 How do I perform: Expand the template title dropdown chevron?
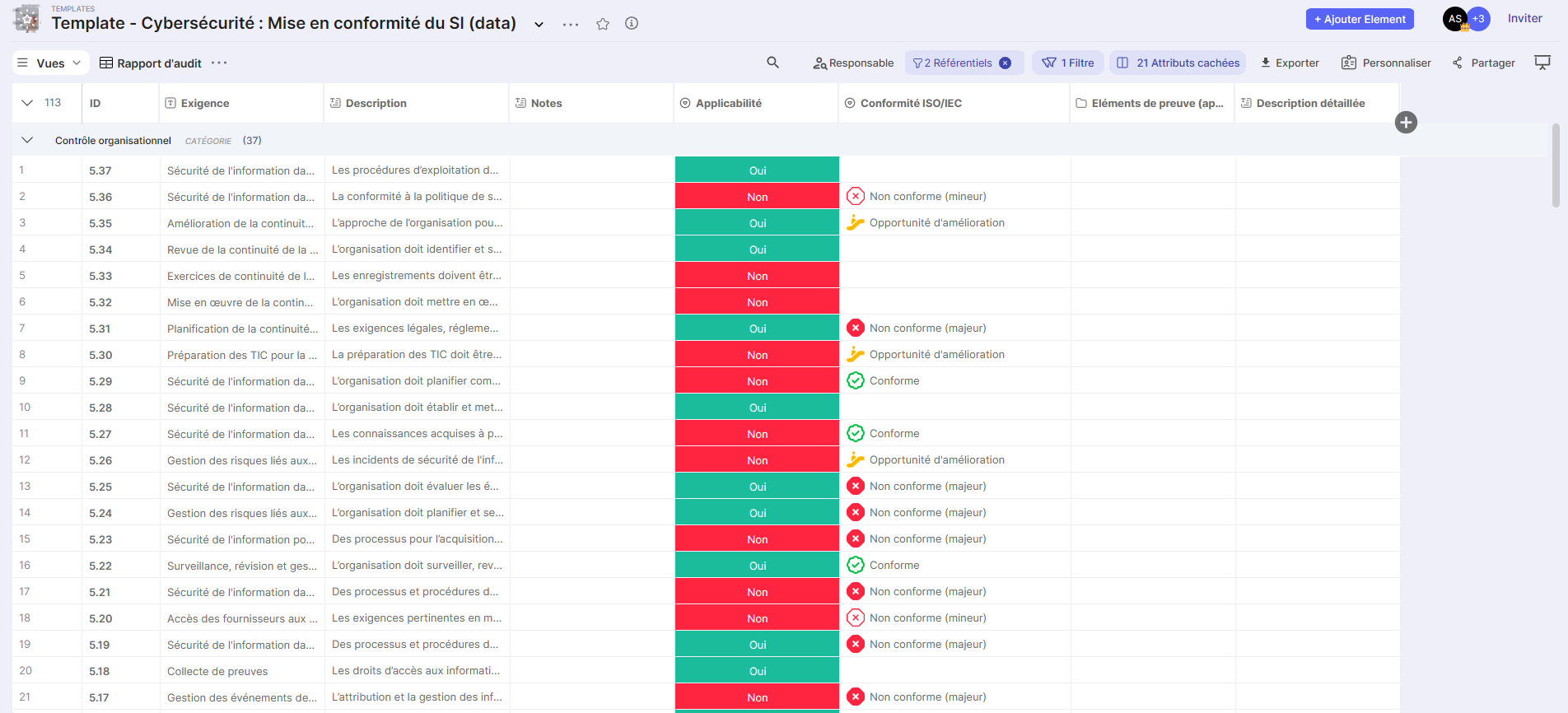click(539, 24)
